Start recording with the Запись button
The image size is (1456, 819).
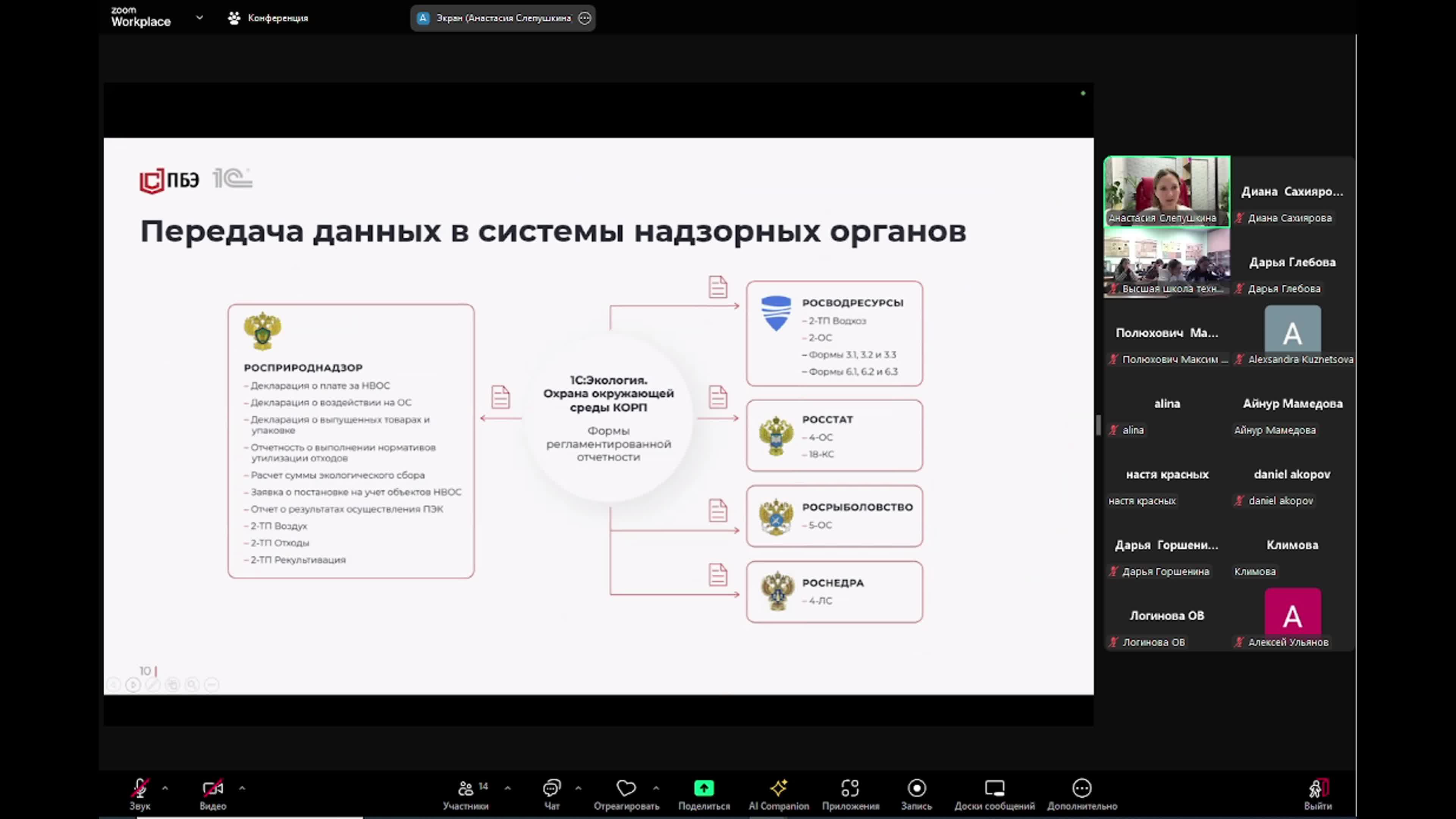[916, 794]
